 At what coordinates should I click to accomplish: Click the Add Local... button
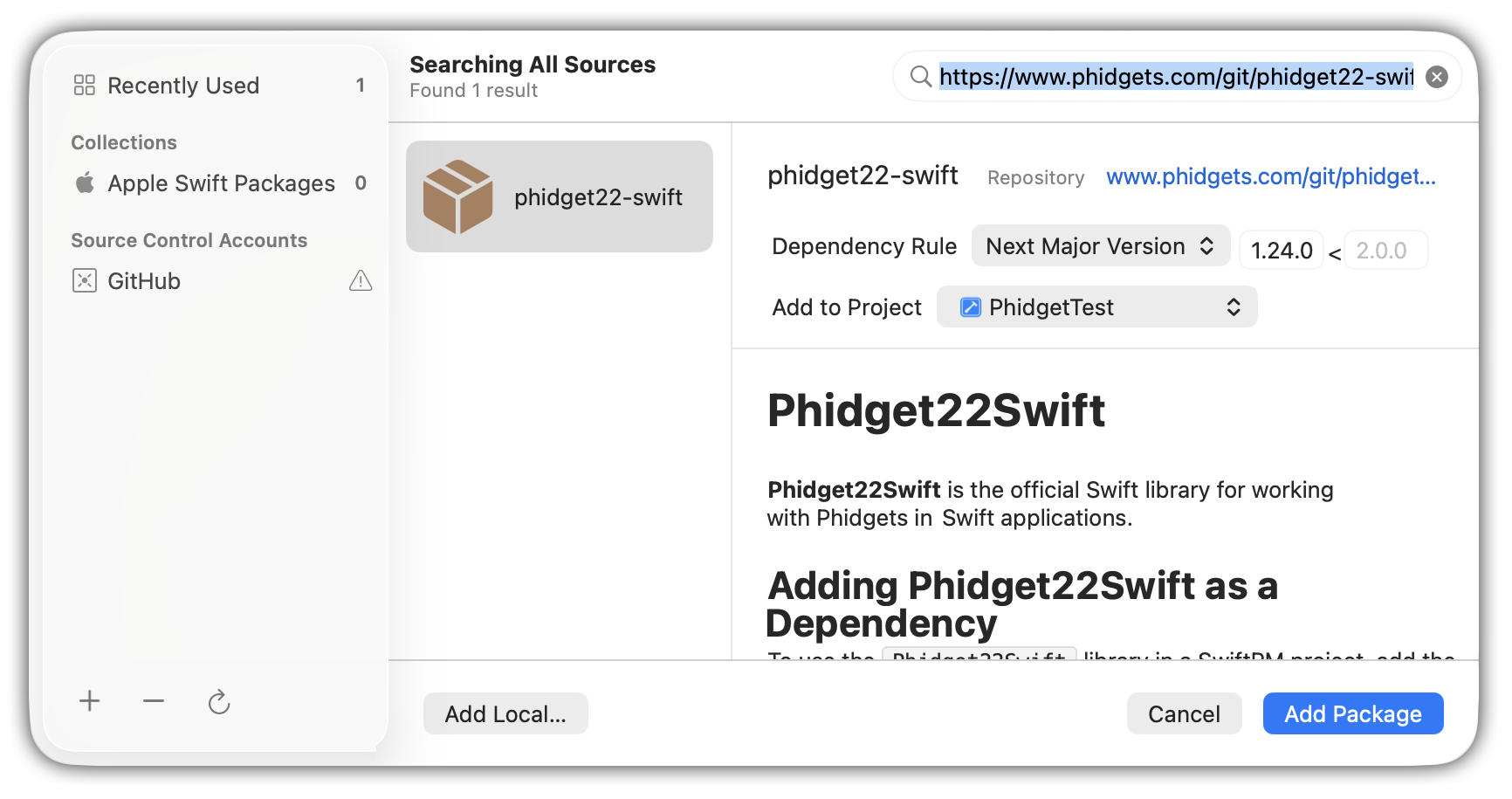click(505, 714)
